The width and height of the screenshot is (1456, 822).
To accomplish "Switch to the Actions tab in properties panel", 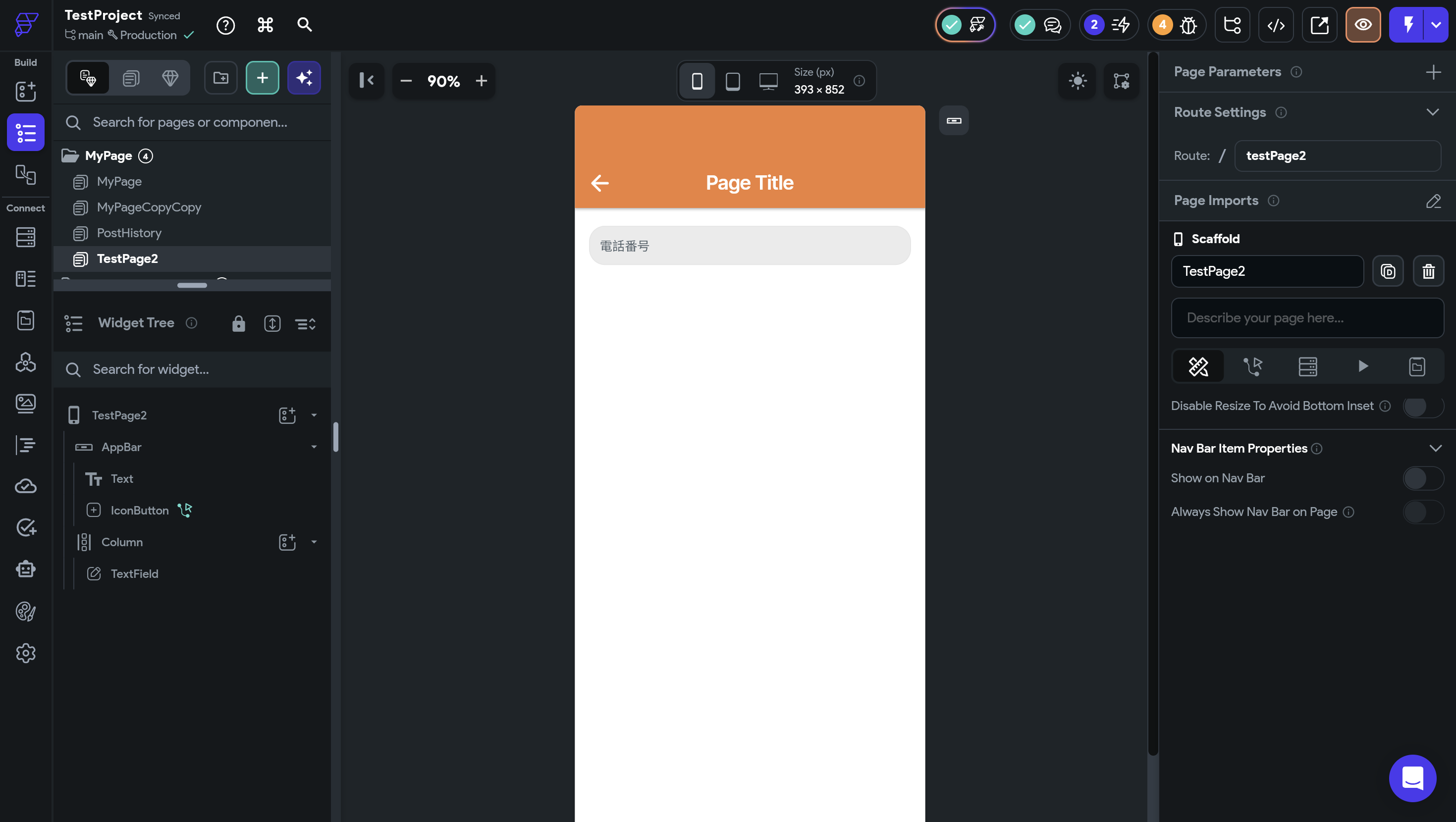I will (1252, 366).
